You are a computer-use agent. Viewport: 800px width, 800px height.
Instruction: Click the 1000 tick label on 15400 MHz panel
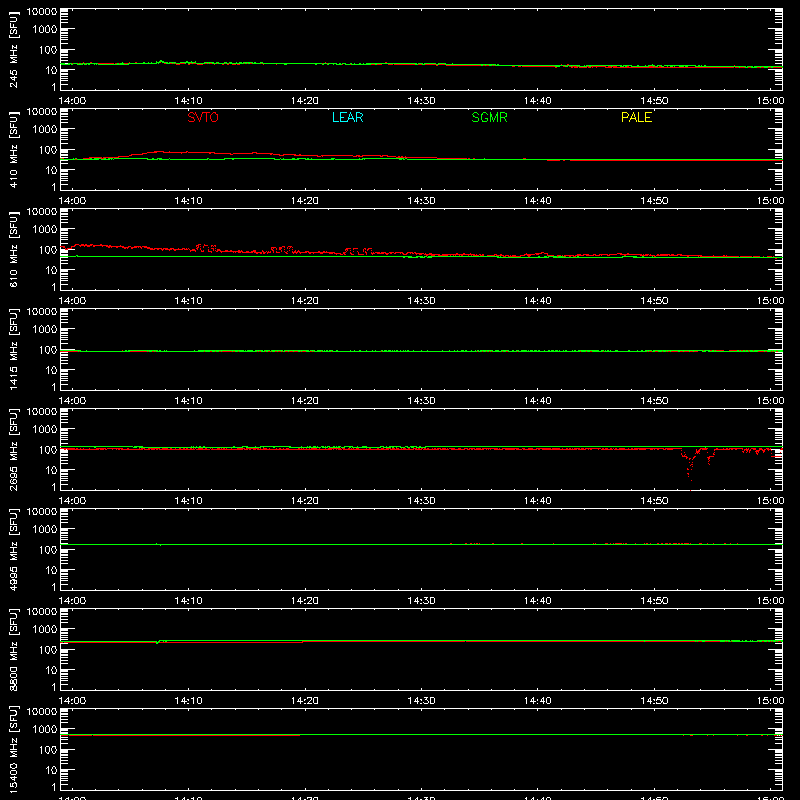coord(45,730)
